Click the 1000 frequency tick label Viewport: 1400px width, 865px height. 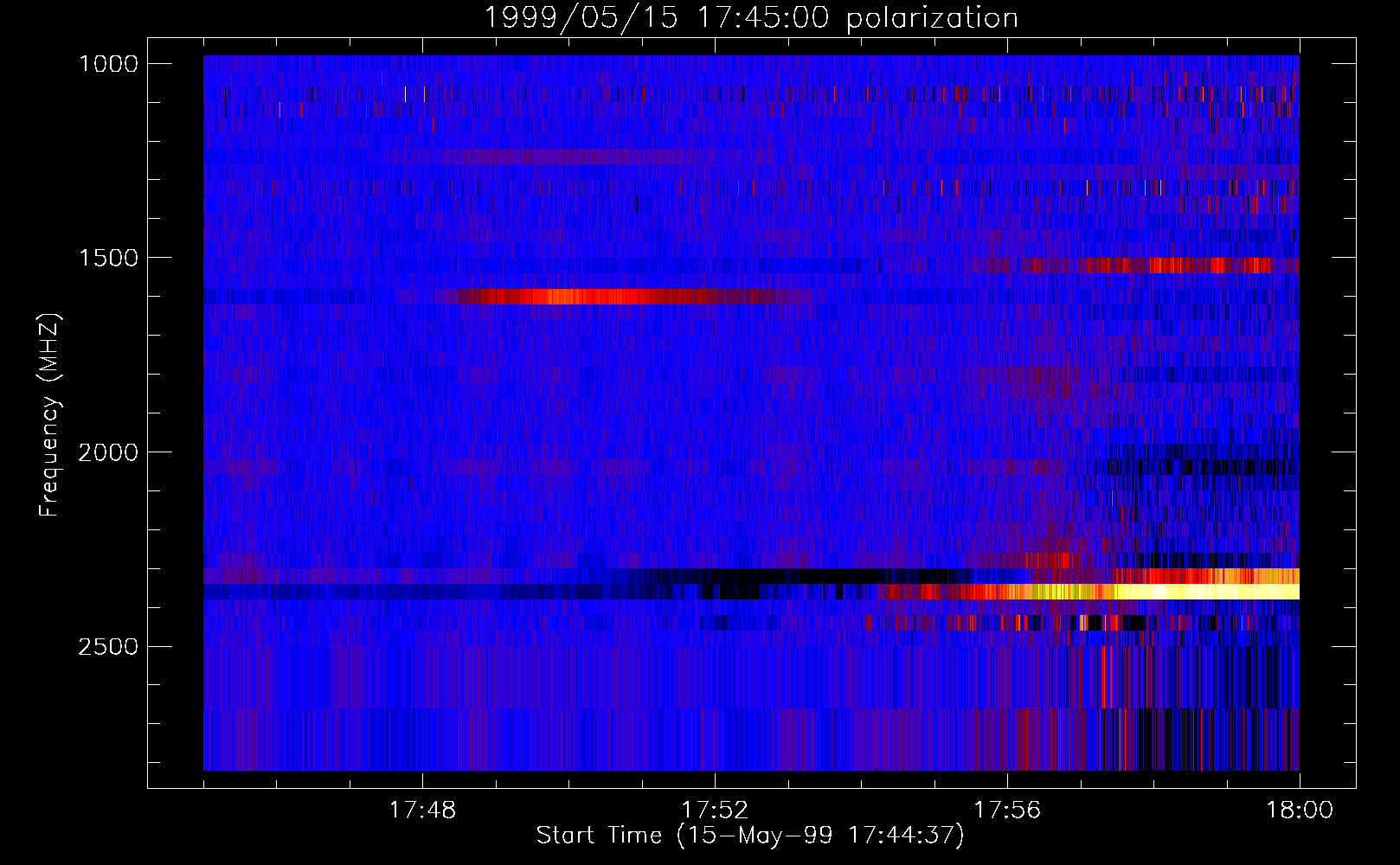point(108,63)
